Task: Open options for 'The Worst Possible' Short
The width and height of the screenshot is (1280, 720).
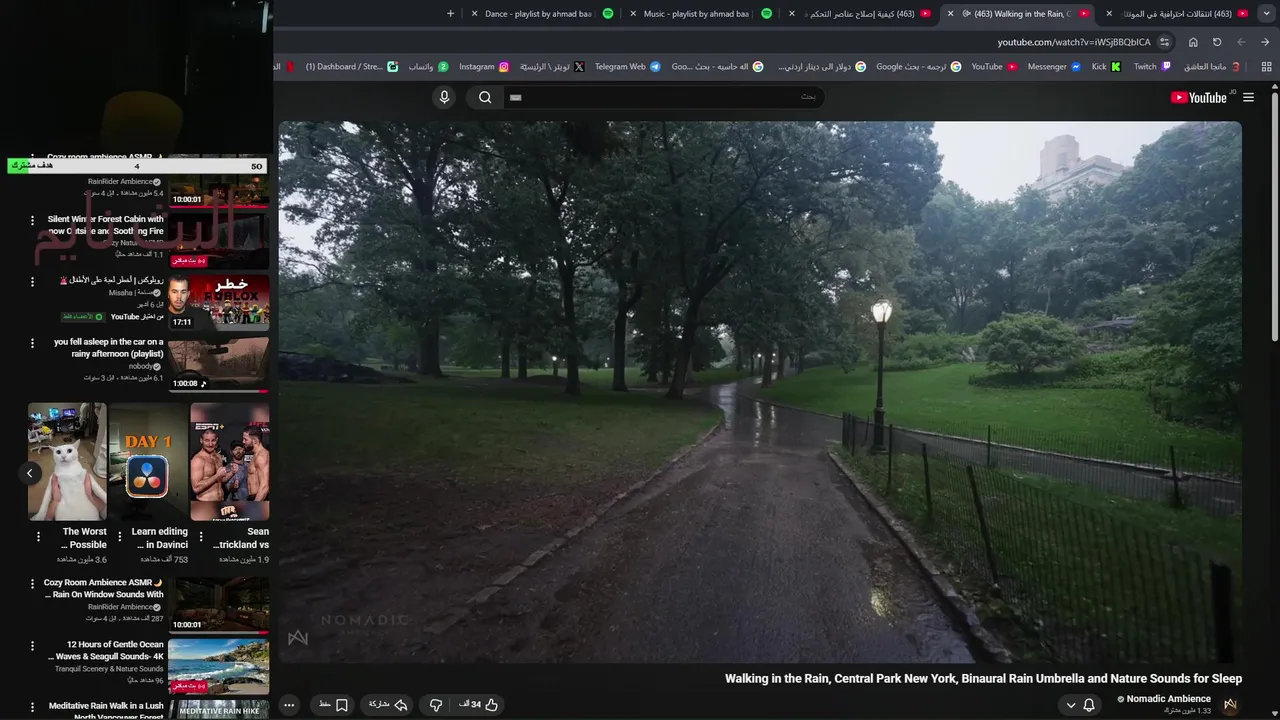Action: coord(39,538)
